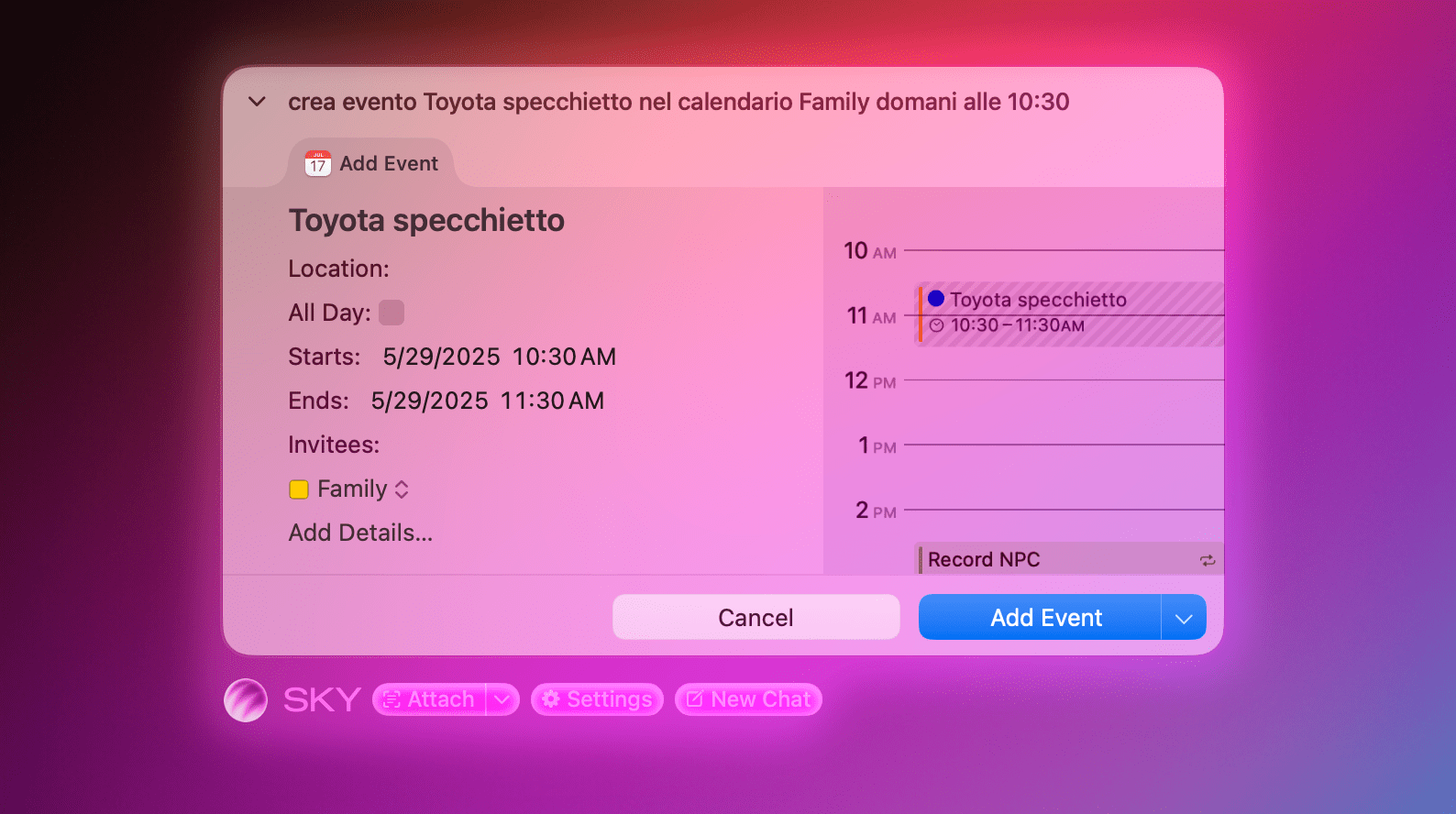
Task: Click the 10 AM time label
Action: tap(870, 251)
